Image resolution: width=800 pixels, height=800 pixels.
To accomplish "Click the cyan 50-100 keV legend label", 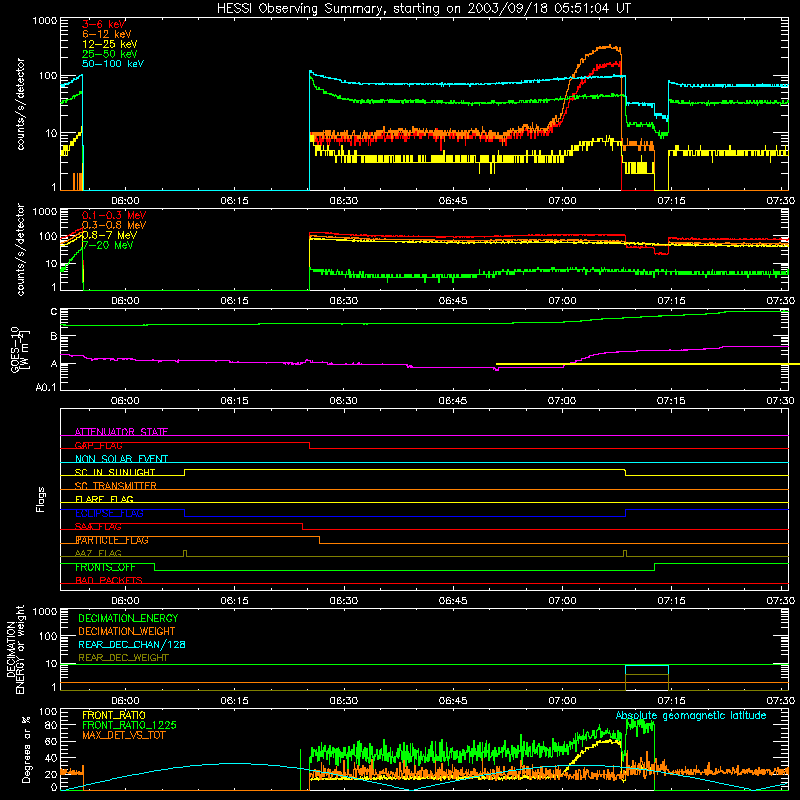I will [x=113, y=64].
